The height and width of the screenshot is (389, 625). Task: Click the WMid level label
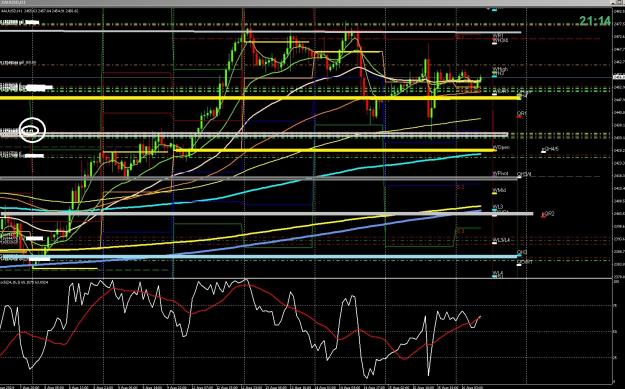(x=499, y=190)
